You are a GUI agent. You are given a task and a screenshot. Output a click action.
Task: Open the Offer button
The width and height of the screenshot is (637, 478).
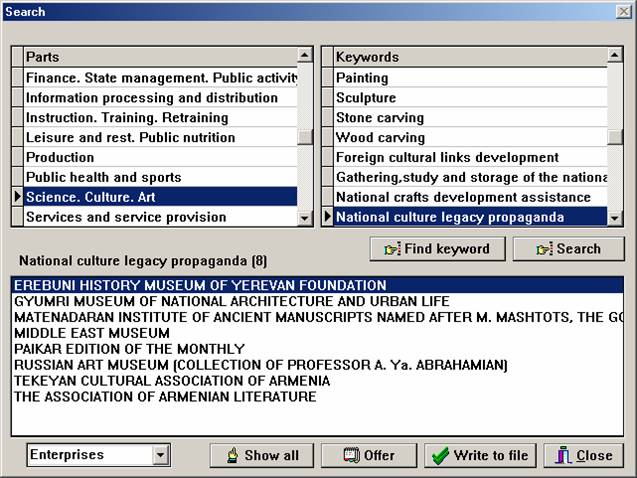pos(368,455)
